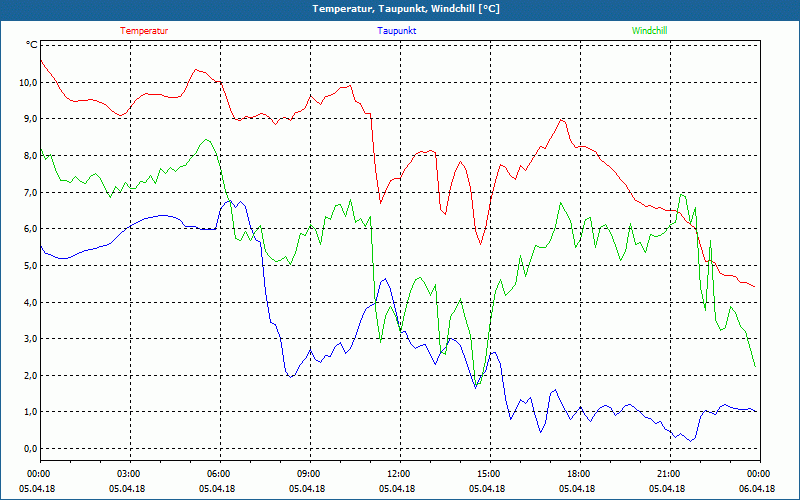Click the 9,0 y-axis value

(x=30, y=119)
